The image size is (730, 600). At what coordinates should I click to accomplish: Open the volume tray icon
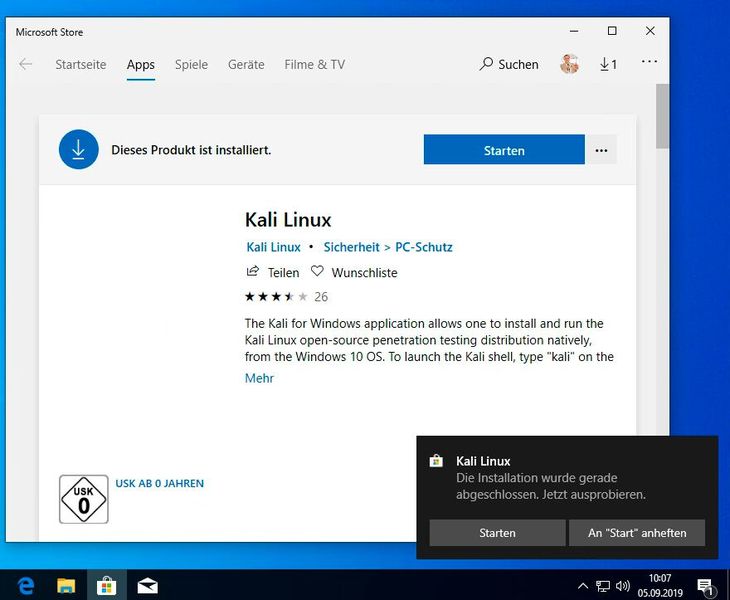622,586
